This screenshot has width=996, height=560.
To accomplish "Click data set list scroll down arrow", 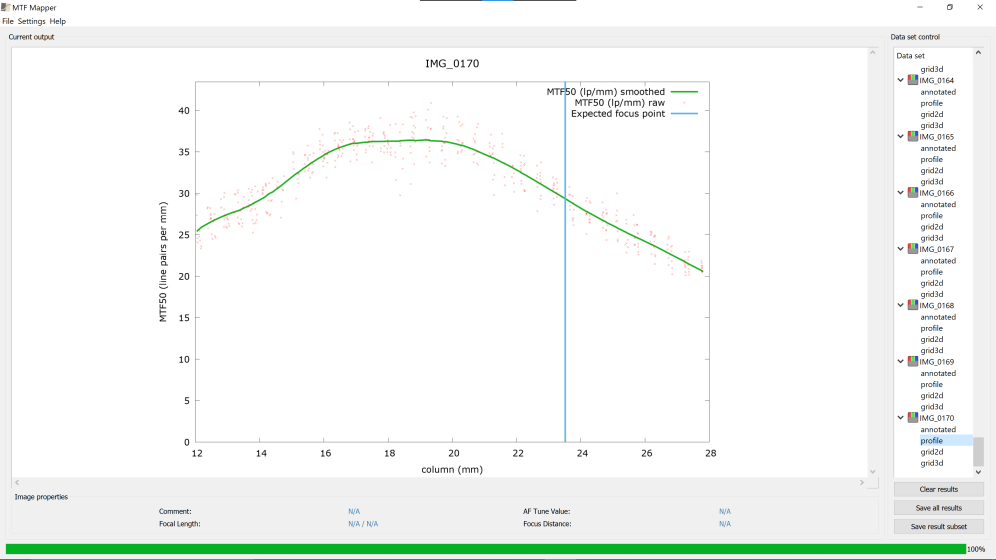I will (x=978, y=472).
